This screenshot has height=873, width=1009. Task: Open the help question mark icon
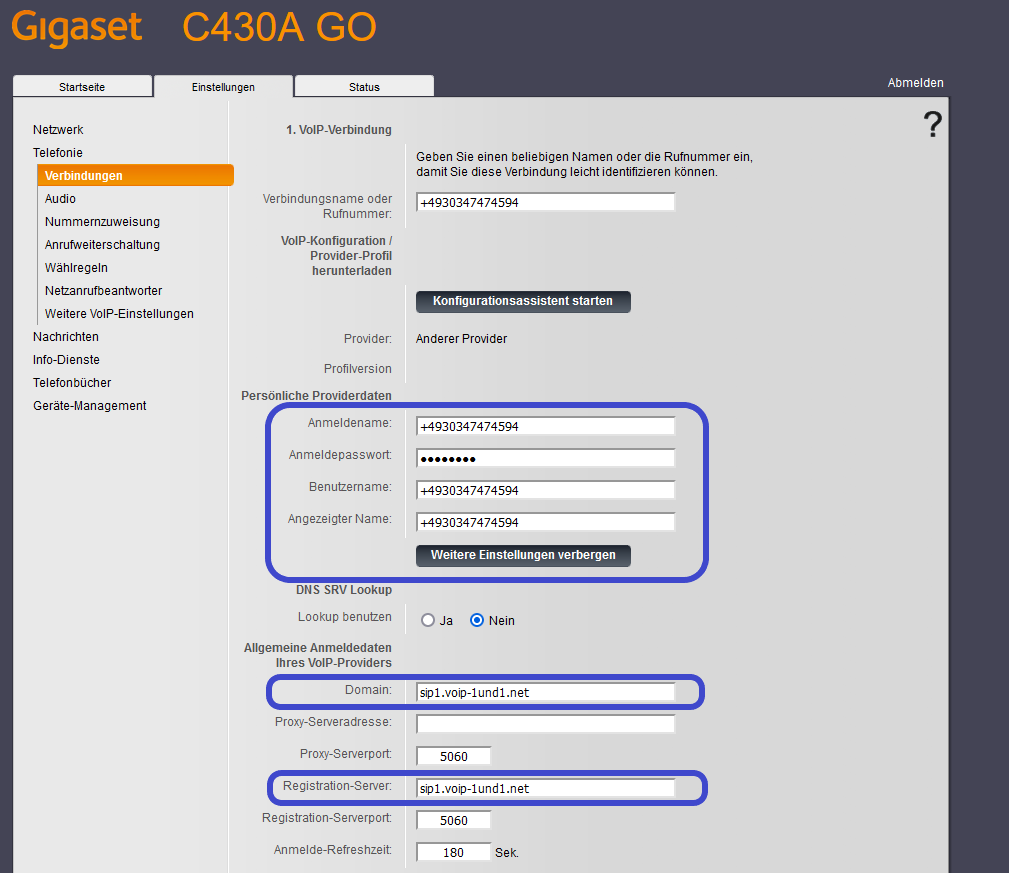(x=932, y=124)
